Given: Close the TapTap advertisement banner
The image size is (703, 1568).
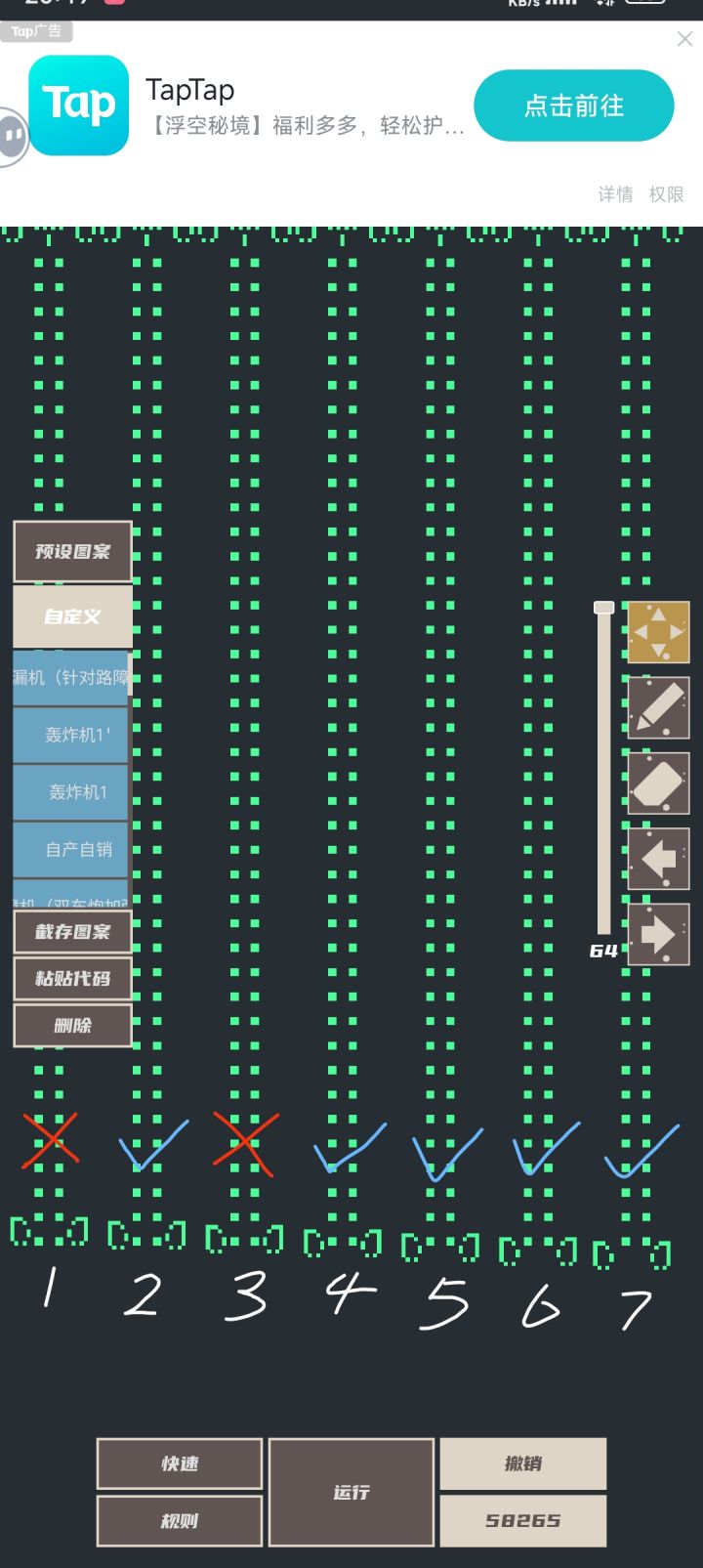Looking at the screenshot, I should pyautogui.click(x=684, y=39).
